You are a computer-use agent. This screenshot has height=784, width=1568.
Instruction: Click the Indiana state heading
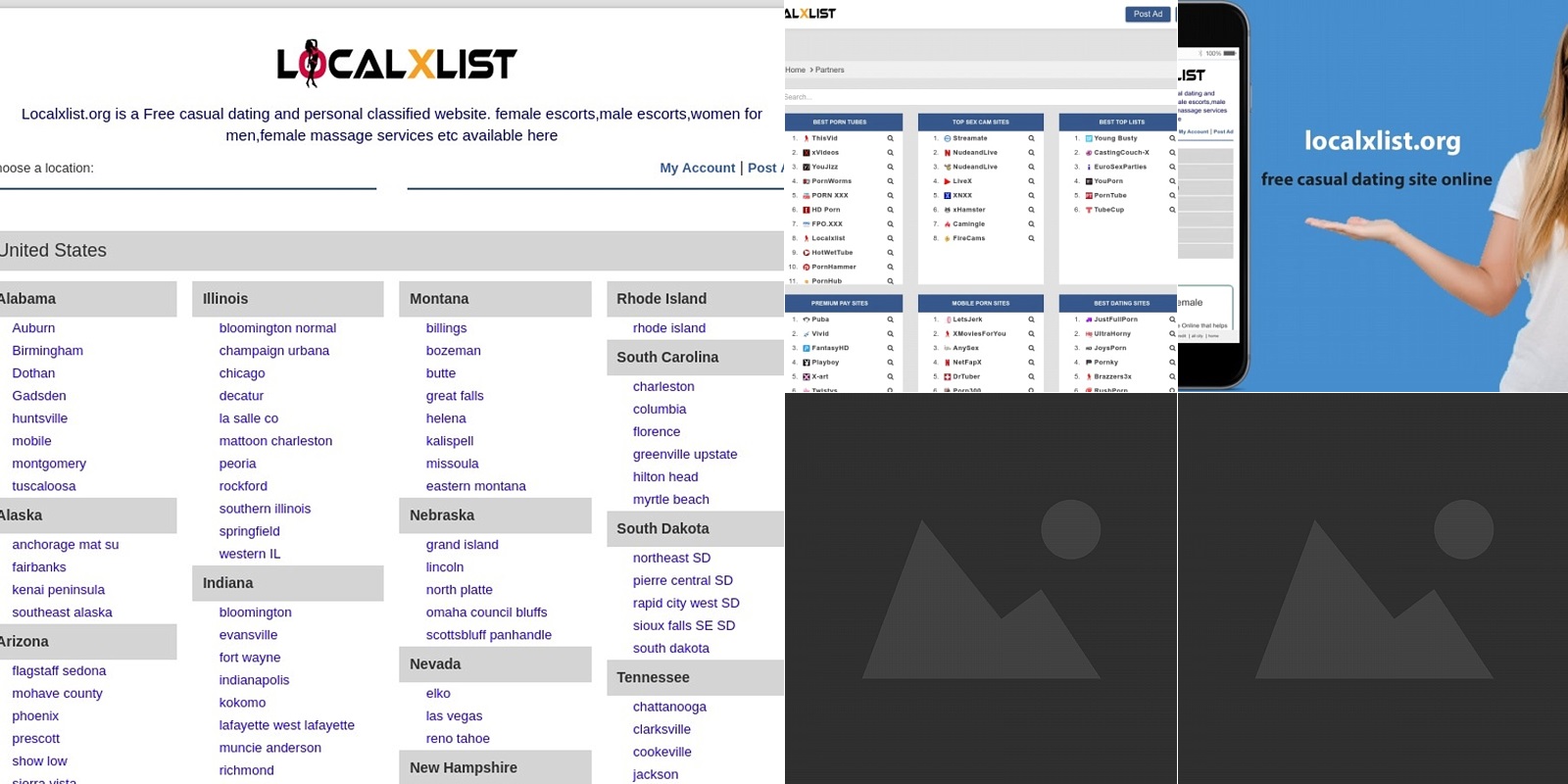click(288, 583)
